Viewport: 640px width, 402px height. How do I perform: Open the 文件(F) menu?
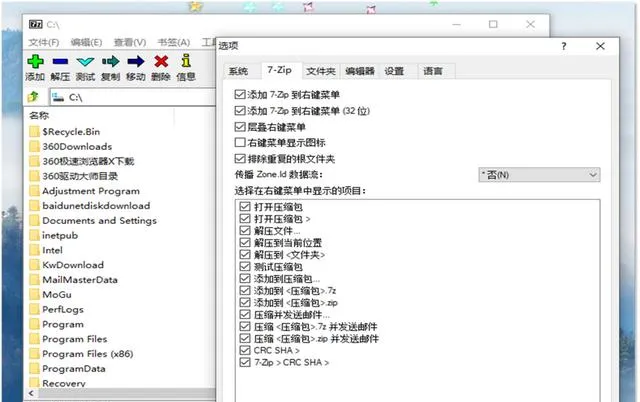point(44,42)
